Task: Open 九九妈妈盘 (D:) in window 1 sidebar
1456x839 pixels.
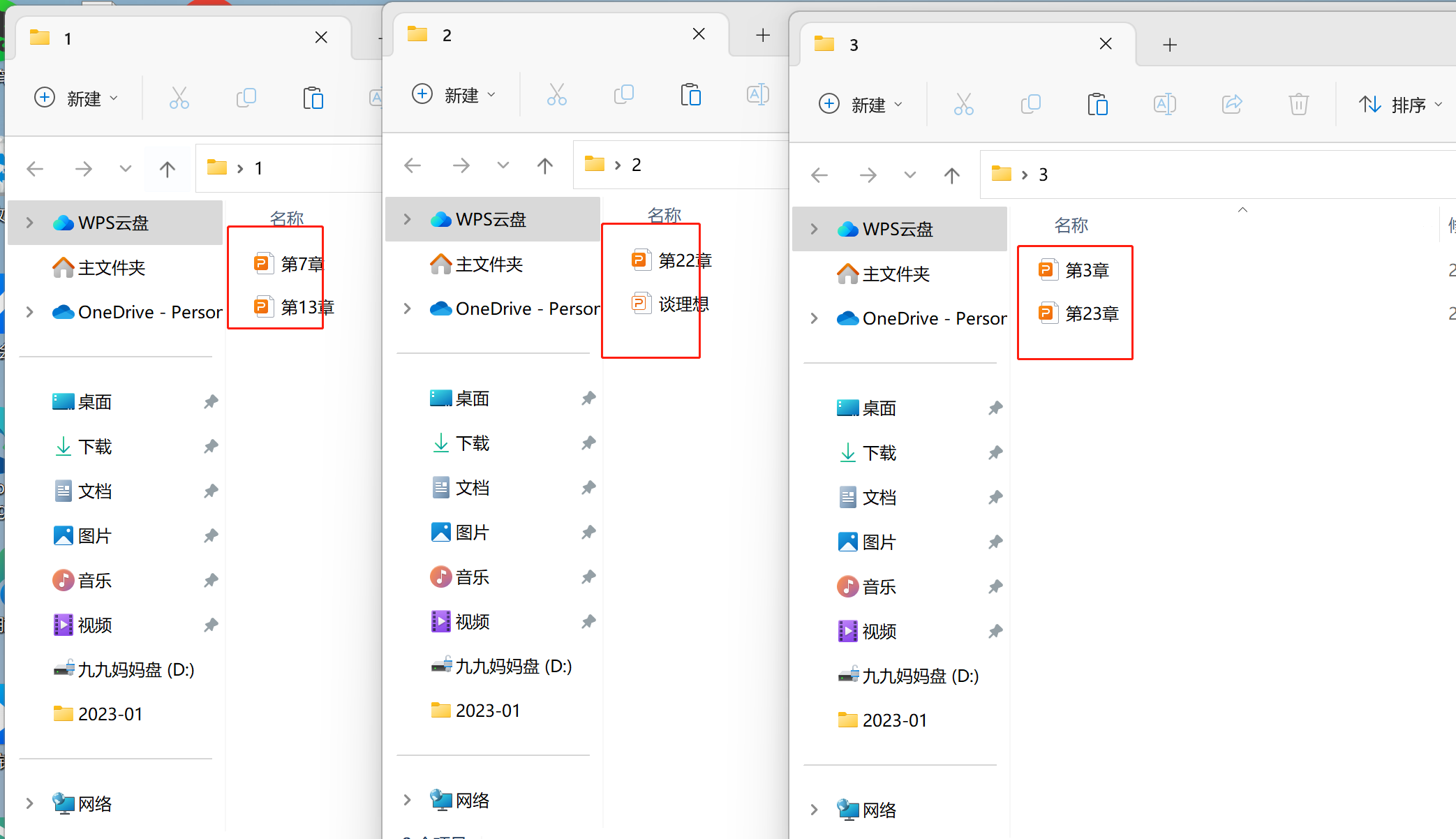Action: (135, 669)
